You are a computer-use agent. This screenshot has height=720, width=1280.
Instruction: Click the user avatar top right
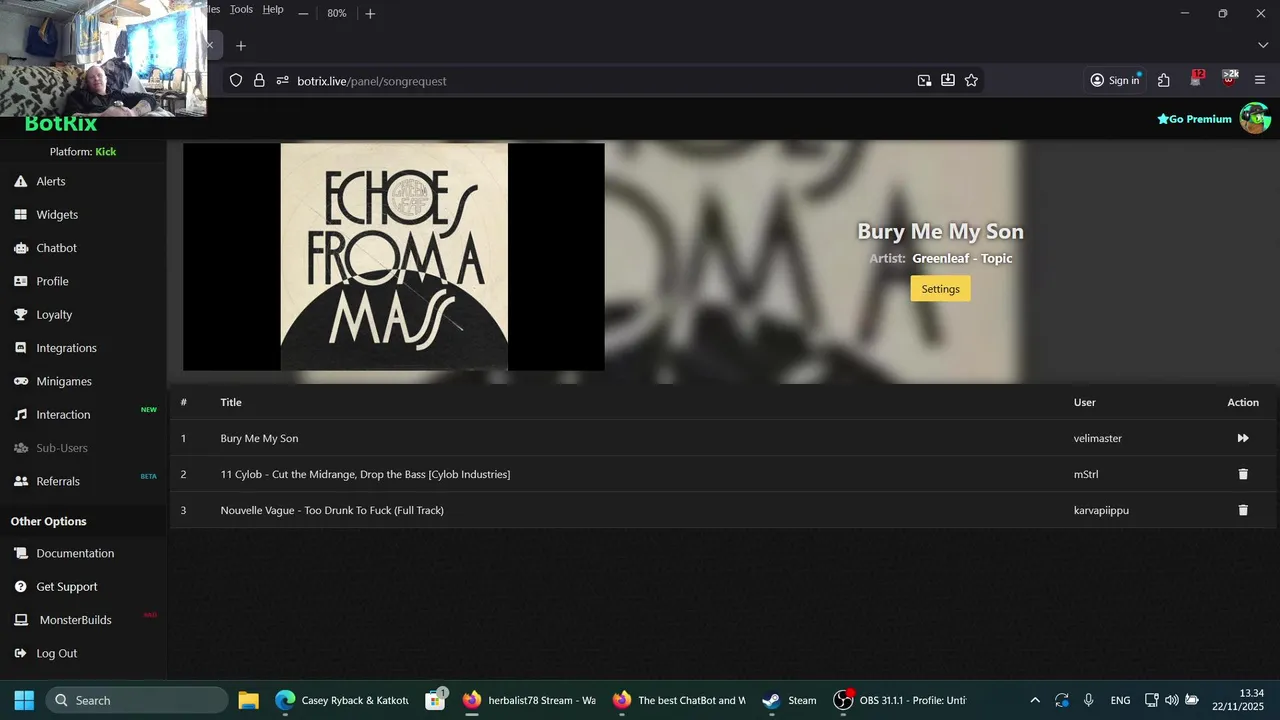pyautogui.click(x=1255, y=118)
